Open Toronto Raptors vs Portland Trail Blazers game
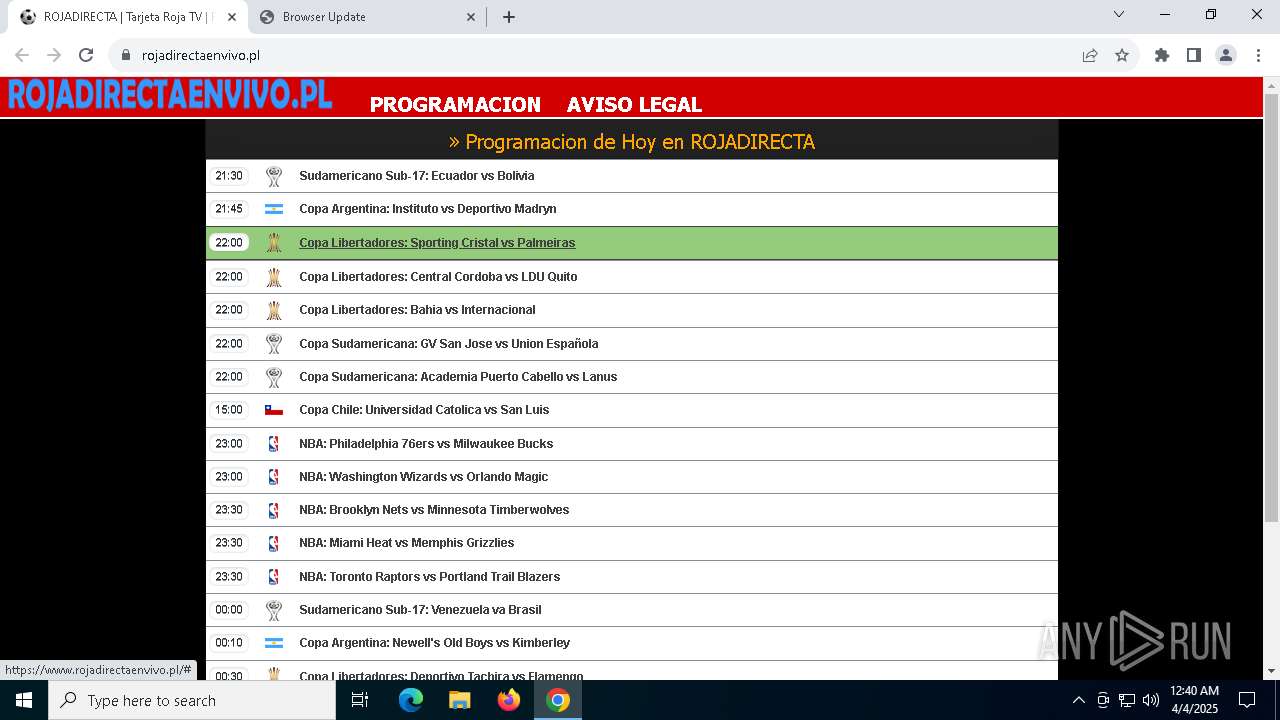Screen dimensions: 1280x720 pos(430,577)
